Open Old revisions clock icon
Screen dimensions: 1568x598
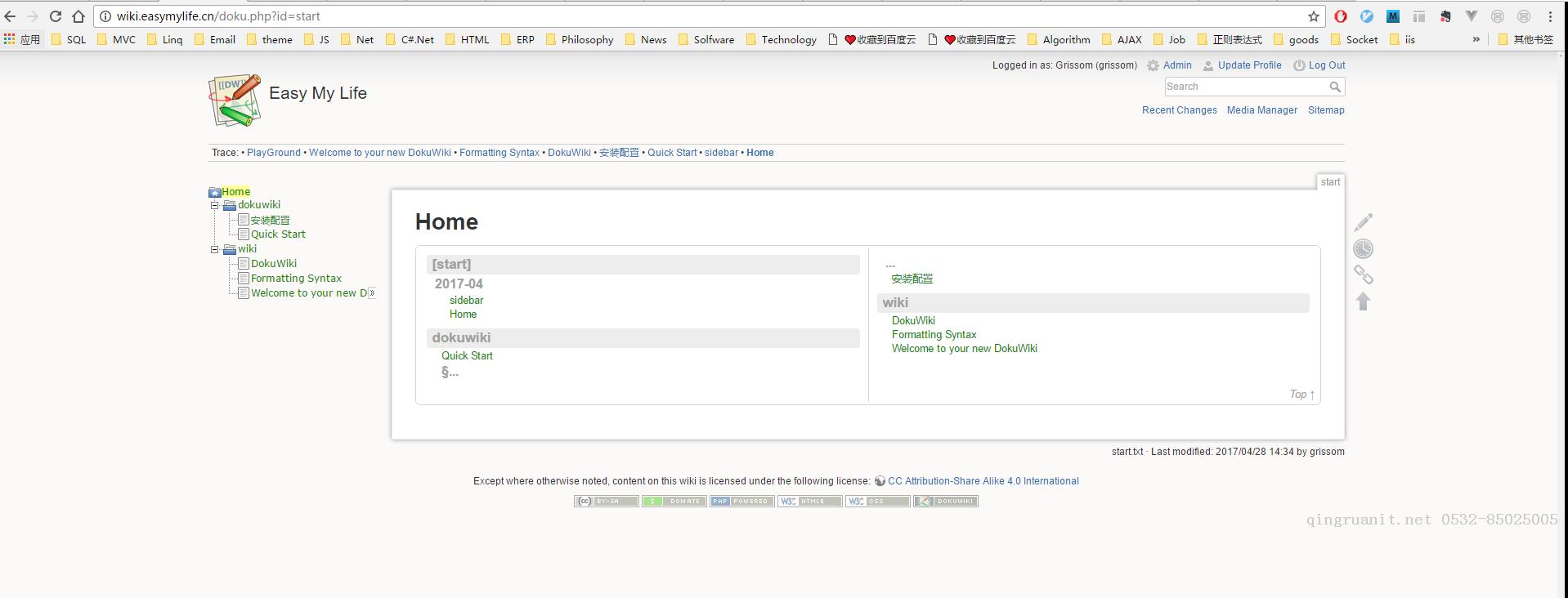1364,248
